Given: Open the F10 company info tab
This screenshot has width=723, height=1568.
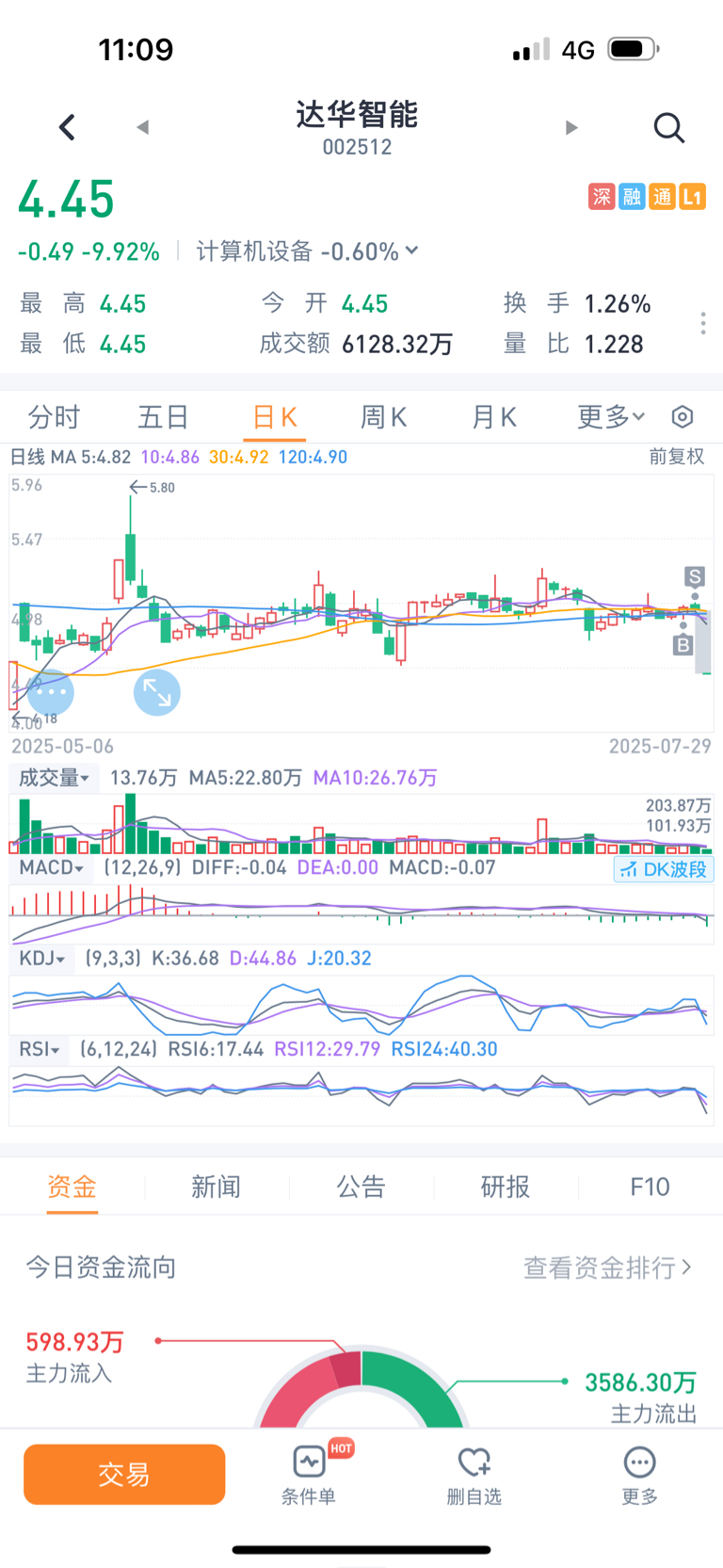Looking at the screenshot, I should point(650,1187).
